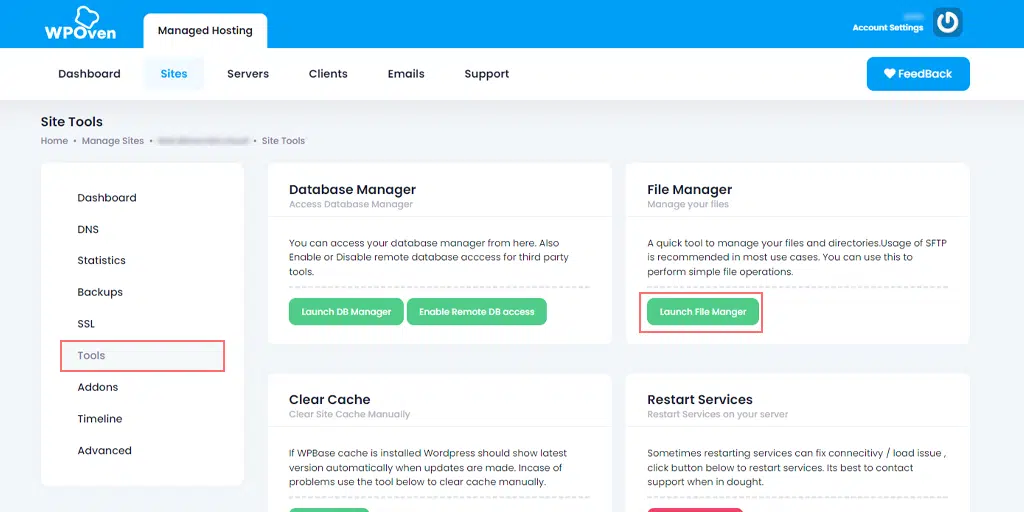Viewport: 1024px width, 512px height.
Task: Open Account Settings
Action: click(x=888, y=28)
